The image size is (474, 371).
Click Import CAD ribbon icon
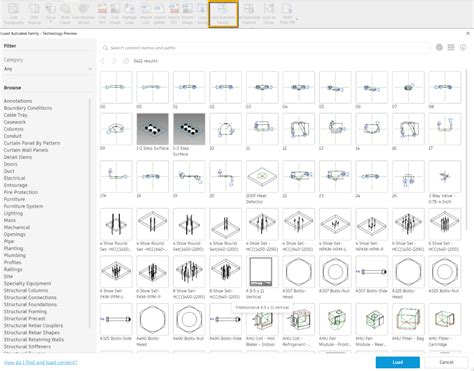tap(146, 13)
